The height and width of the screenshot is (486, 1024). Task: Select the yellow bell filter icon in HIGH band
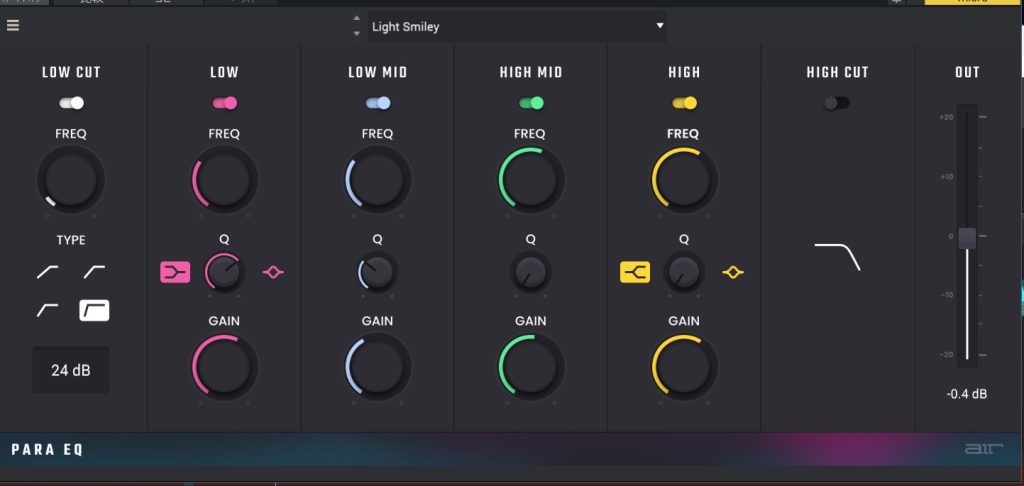point(733,271)
